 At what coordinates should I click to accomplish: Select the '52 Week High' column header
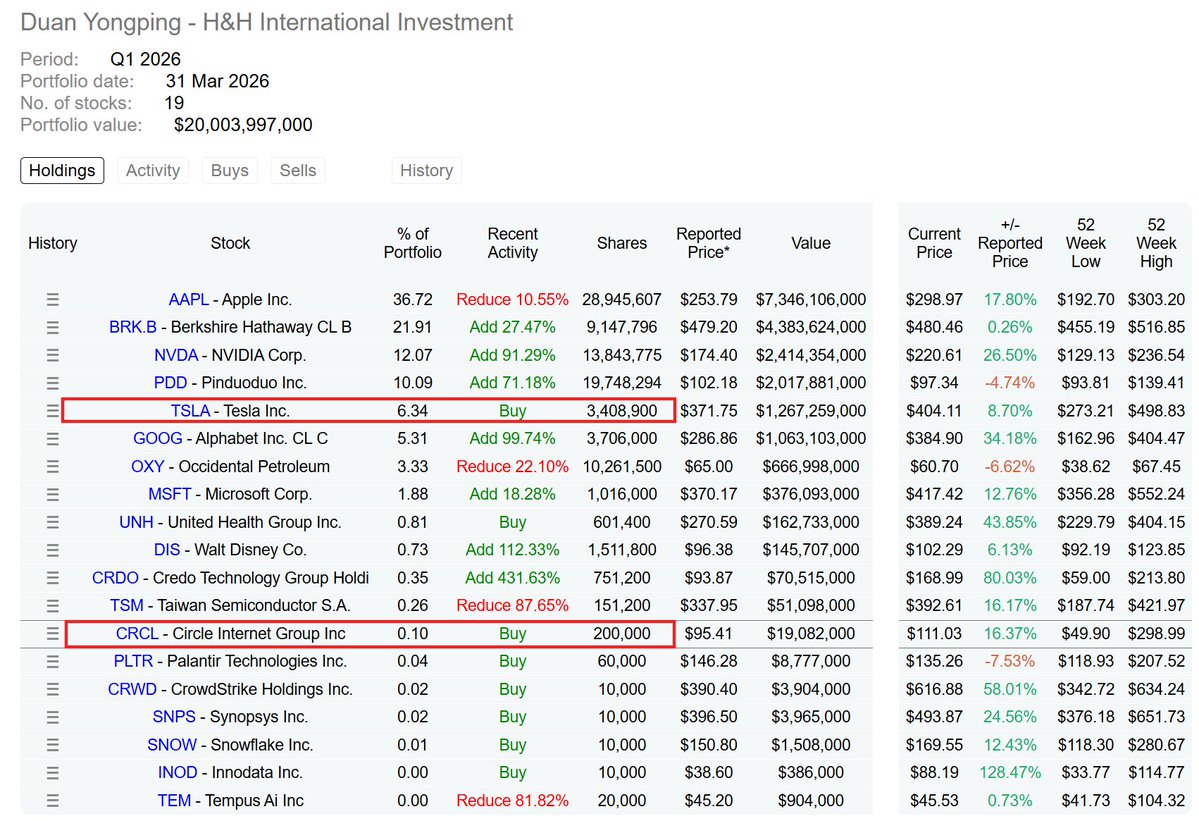coord(1156,243)
